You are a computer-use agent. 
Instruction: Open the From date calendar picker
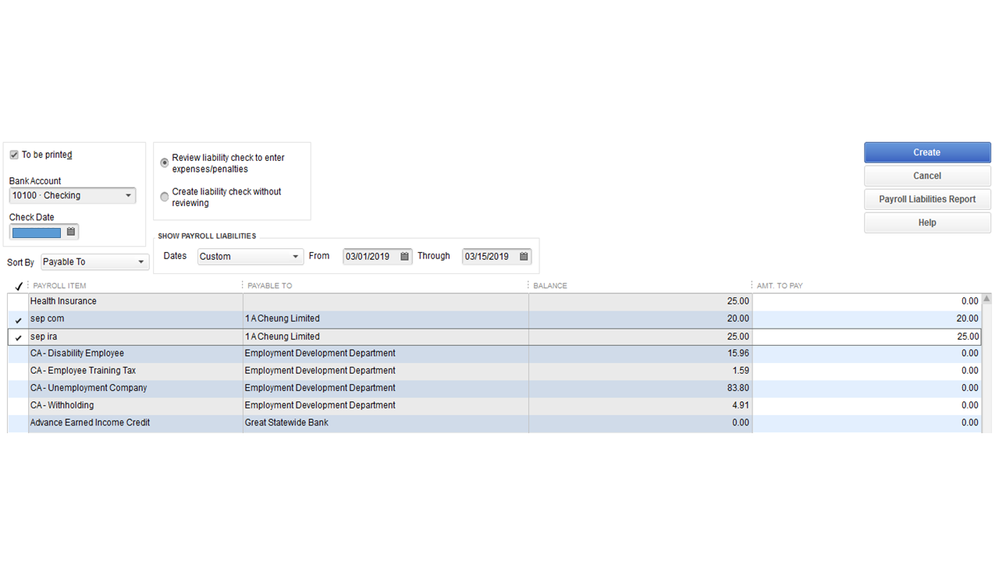[405, 256]
